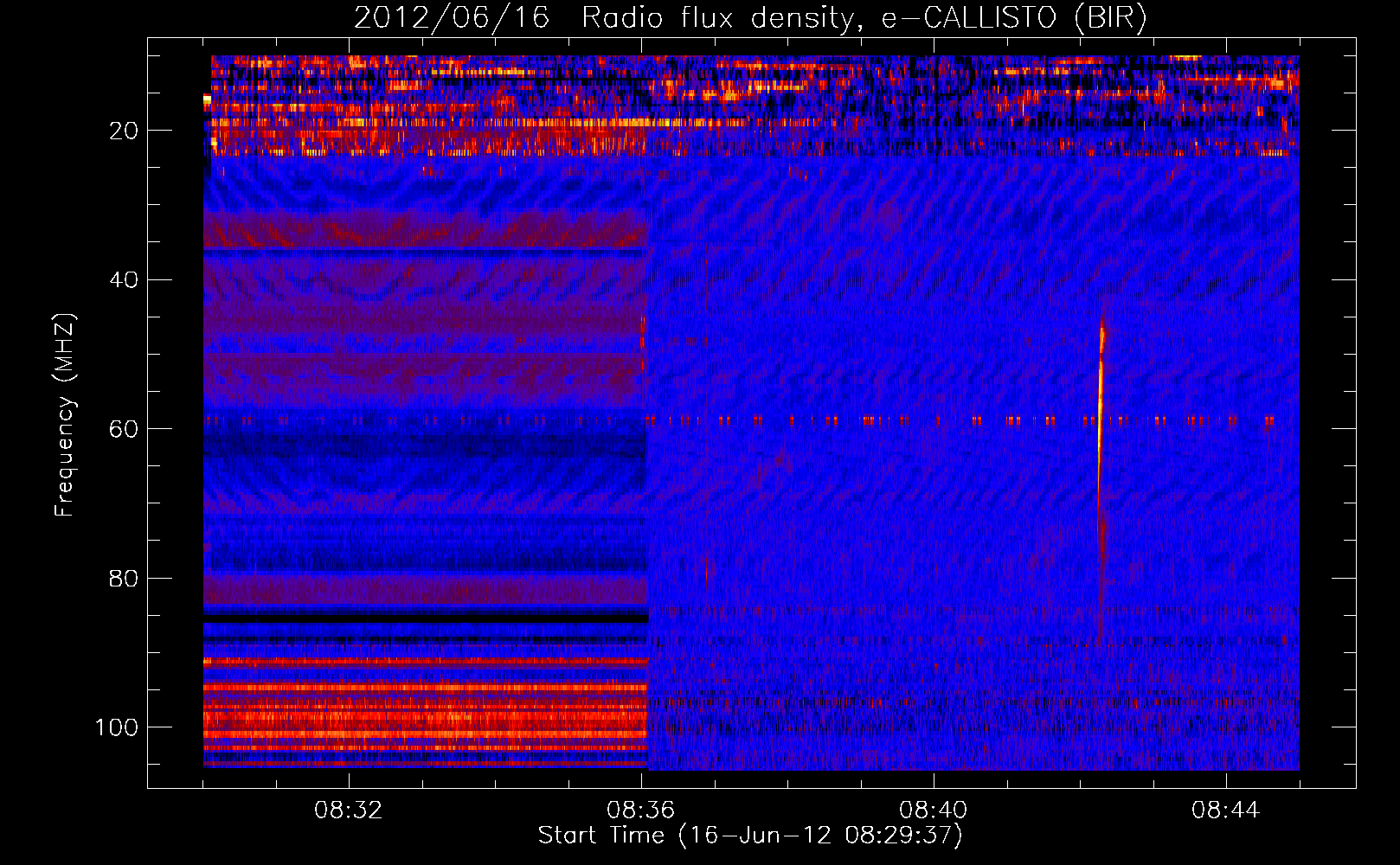Click the '100' frequency tick label
1400x865 pixels.
(117, 727)
